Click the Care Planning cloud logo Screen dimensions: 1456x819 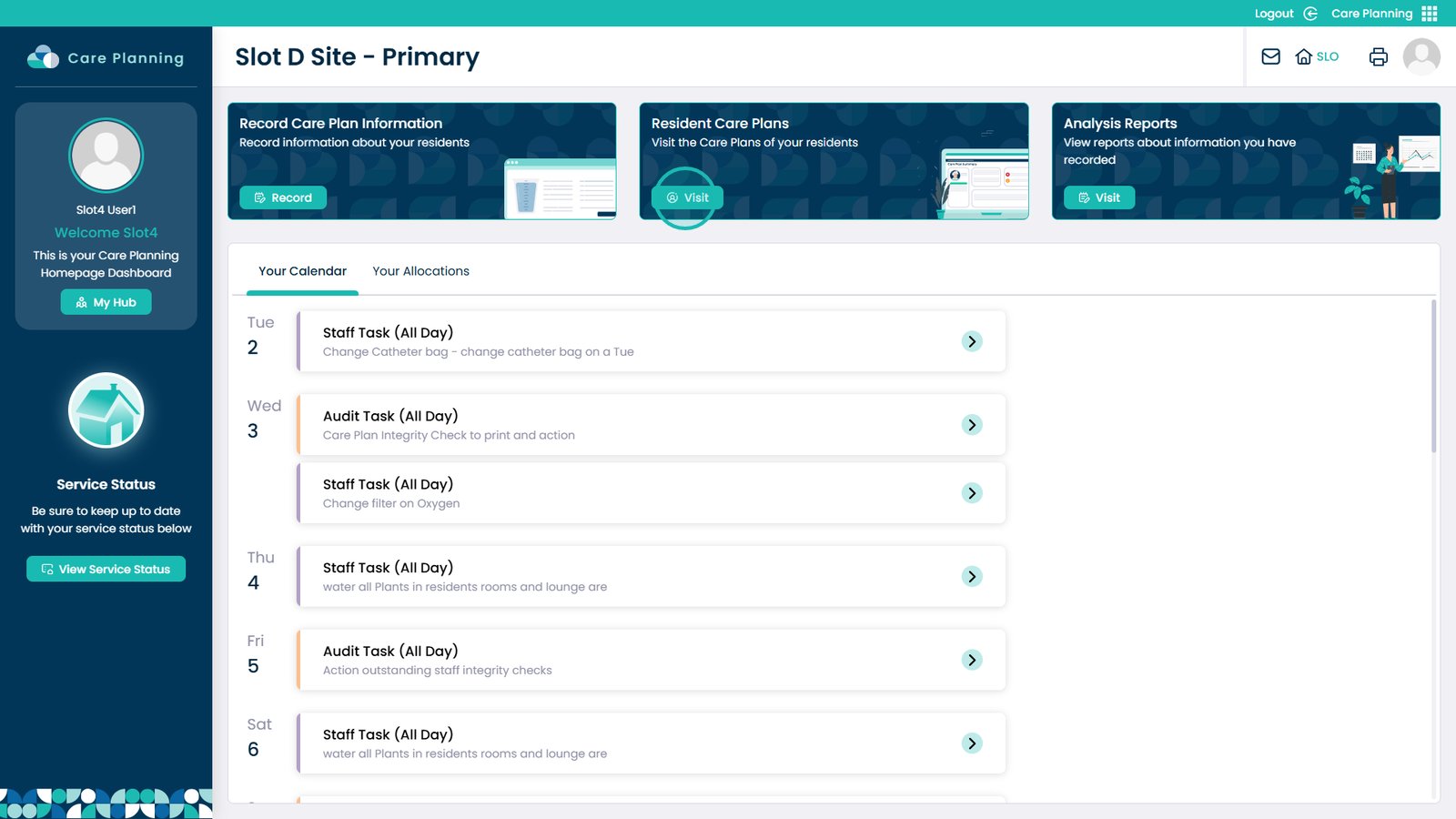[43, 57]
